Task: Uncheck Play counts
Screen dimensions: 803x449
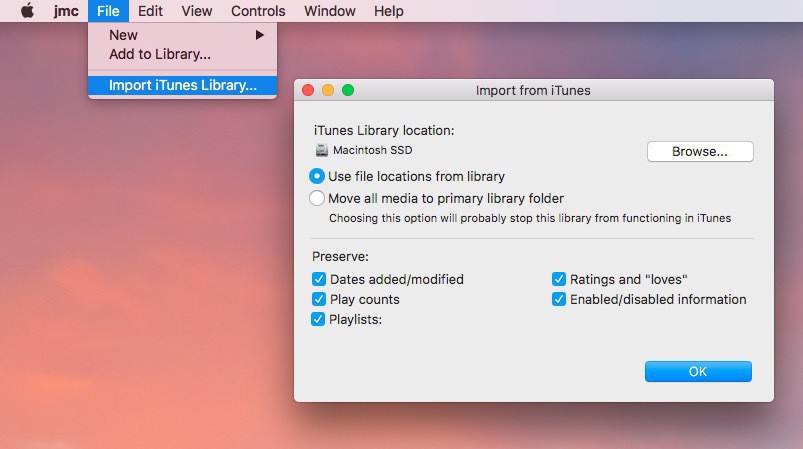Action: pos(319,299)
